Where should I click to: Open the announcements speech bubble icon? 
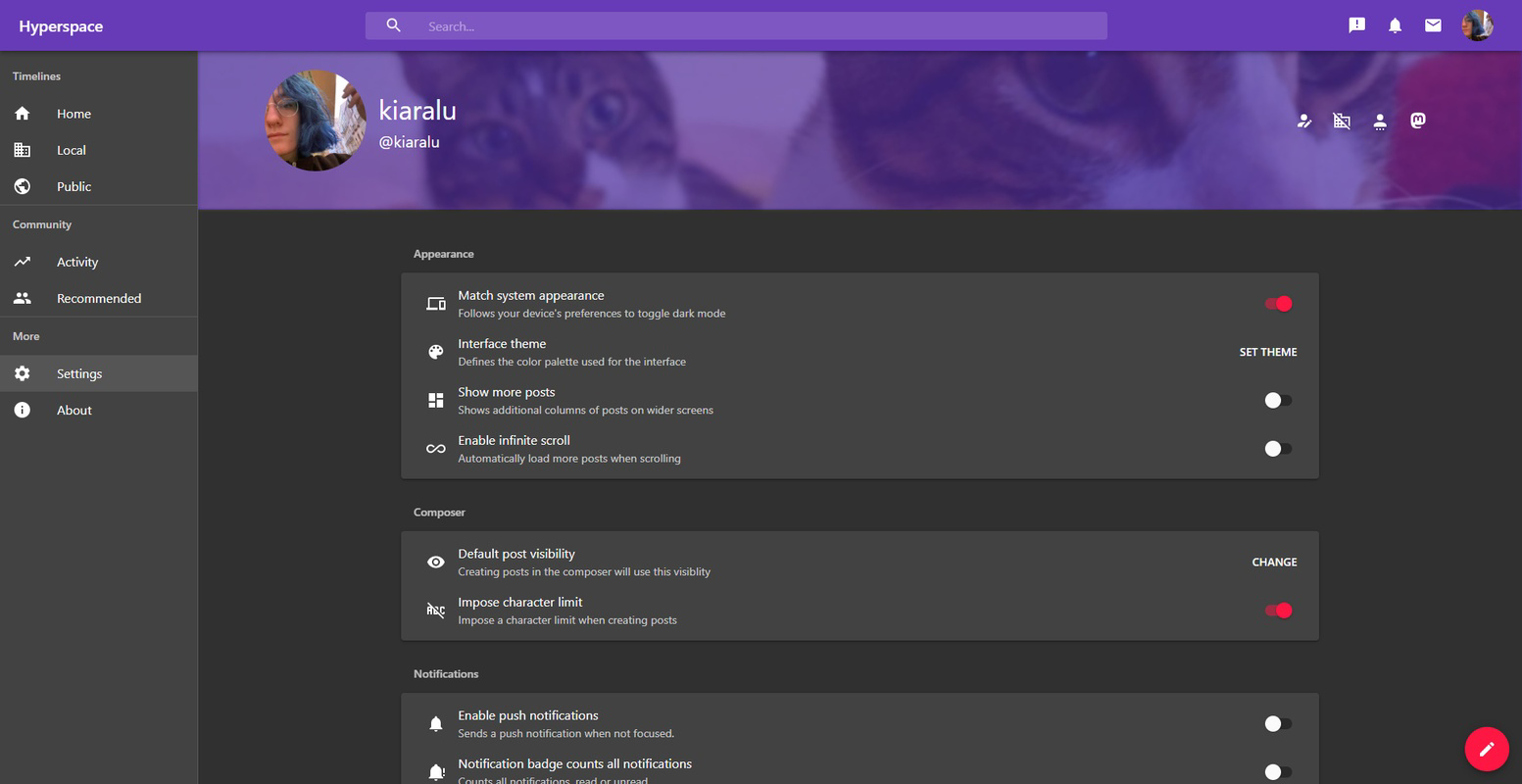coord(1356,25)
